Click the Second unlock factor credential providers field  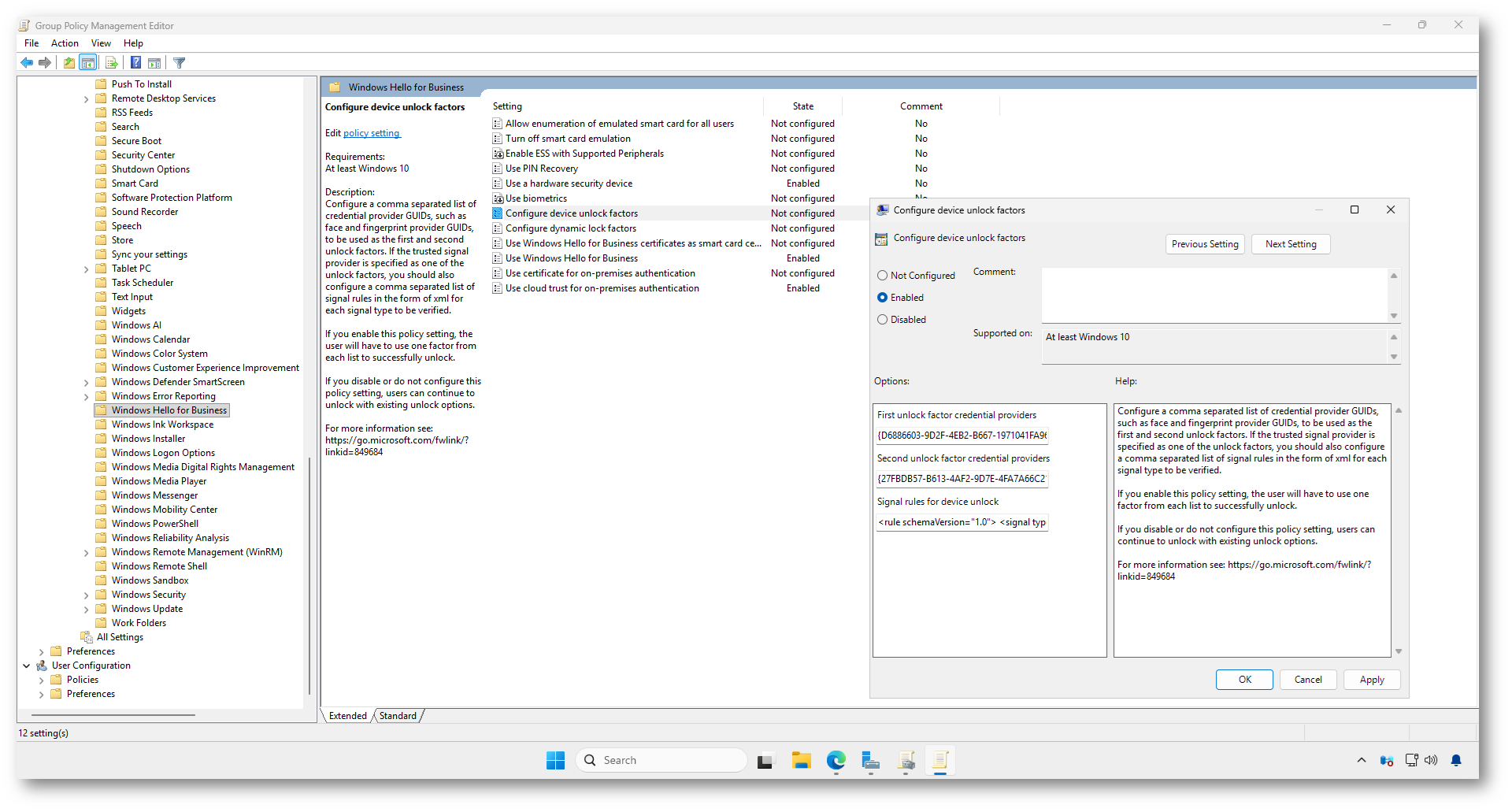click(x=962, y=479)
